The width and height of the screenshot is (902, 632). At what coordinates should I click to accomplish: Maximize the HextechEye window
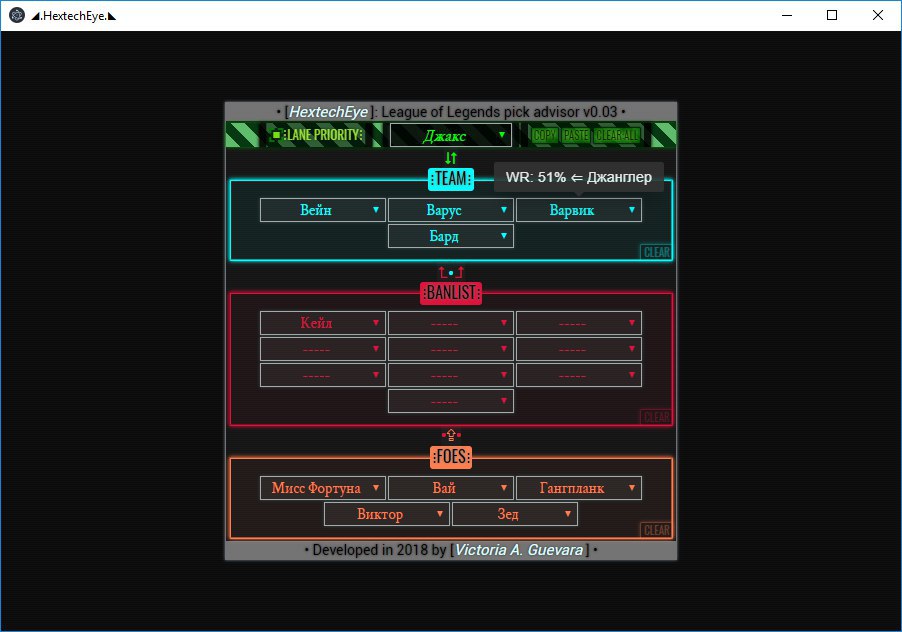(x=832, y=16)
